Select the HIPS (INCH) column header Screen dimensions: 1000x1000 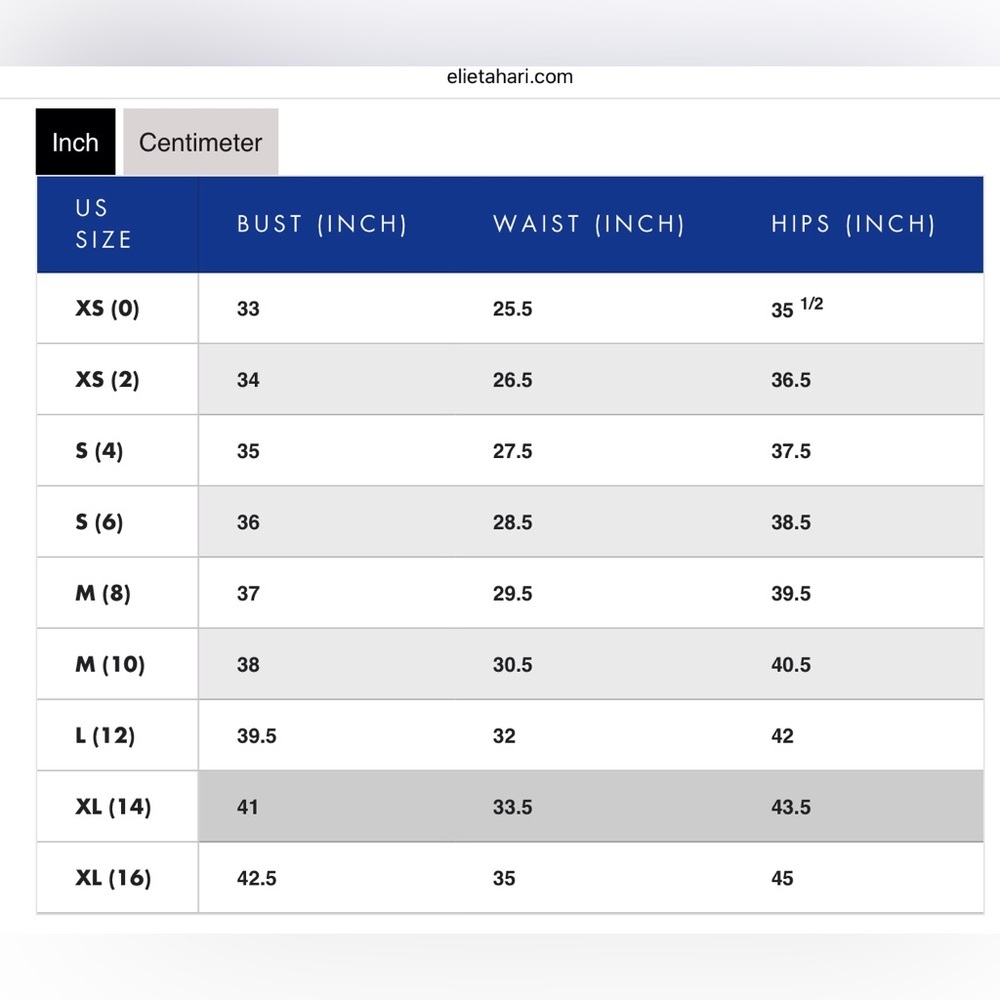(x=853, y=224)
